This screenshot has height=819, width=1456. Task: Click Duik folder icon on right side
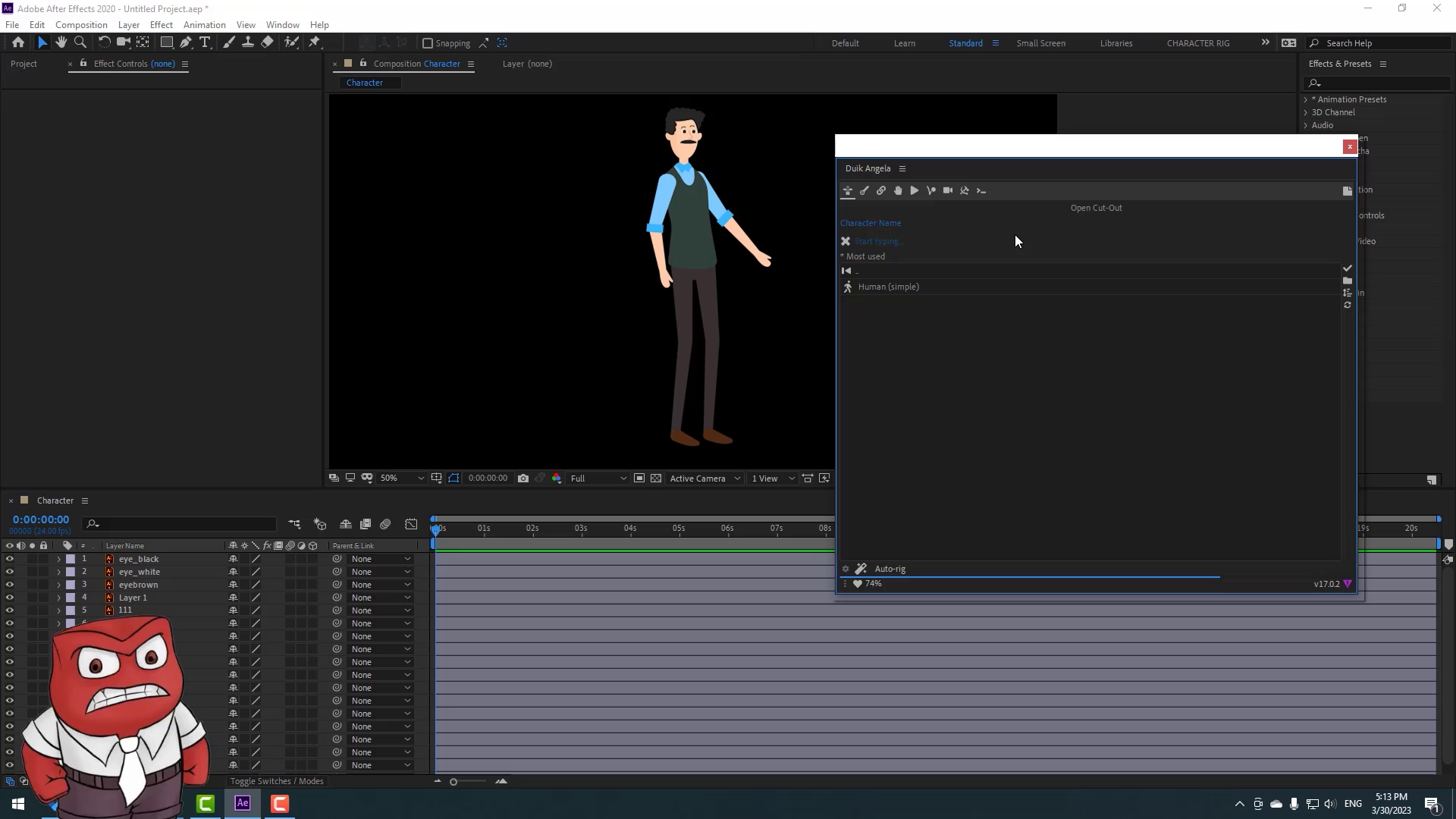[x=1348, y=281]
